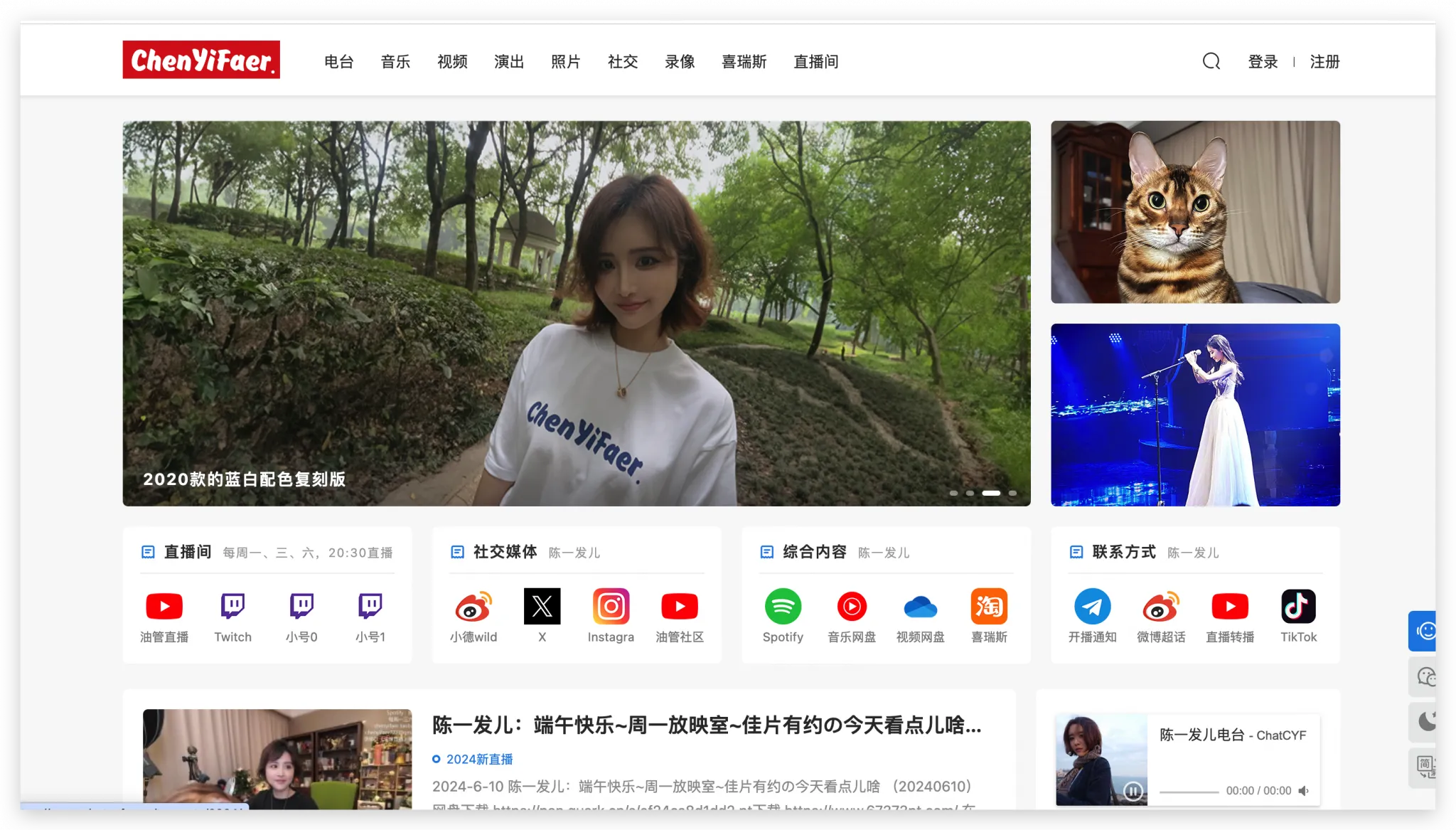
Task: Select the Spotify icon under 综合内容
Action: [x=783, y=606]
